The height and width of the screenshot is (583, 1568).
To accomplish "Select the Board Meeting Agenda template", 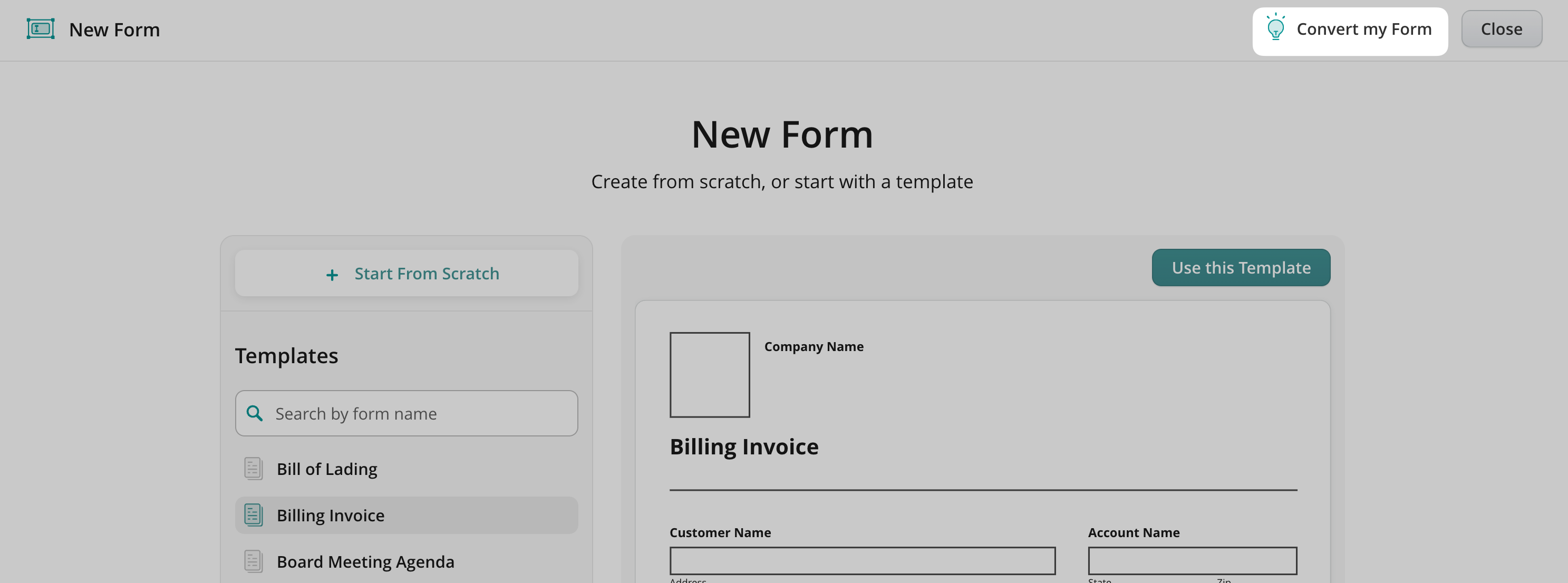I will pos(365,561).
